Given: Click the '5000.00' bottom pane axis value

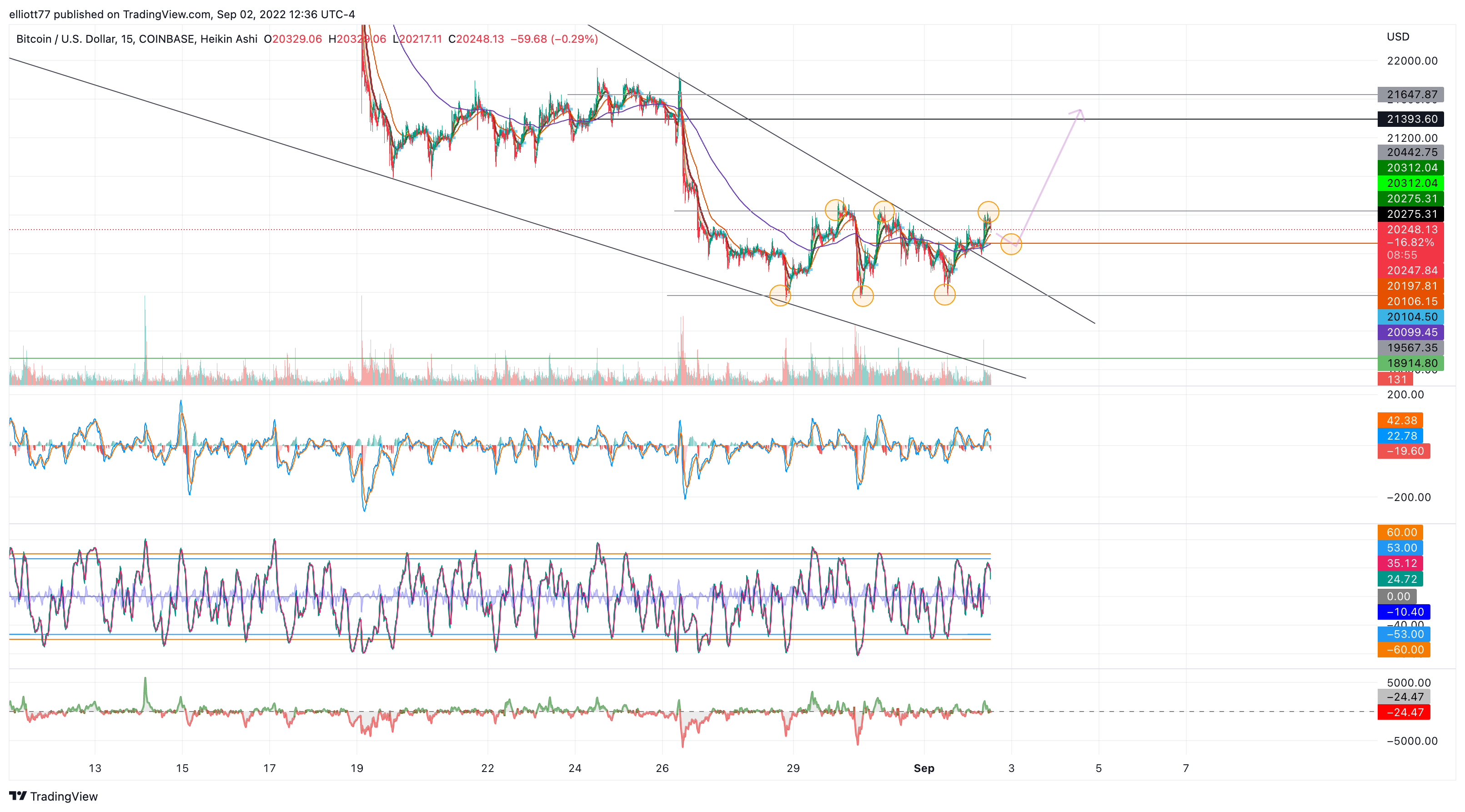Looking at the screenshot, I should pyautogui.click(x=1408, y=683).
